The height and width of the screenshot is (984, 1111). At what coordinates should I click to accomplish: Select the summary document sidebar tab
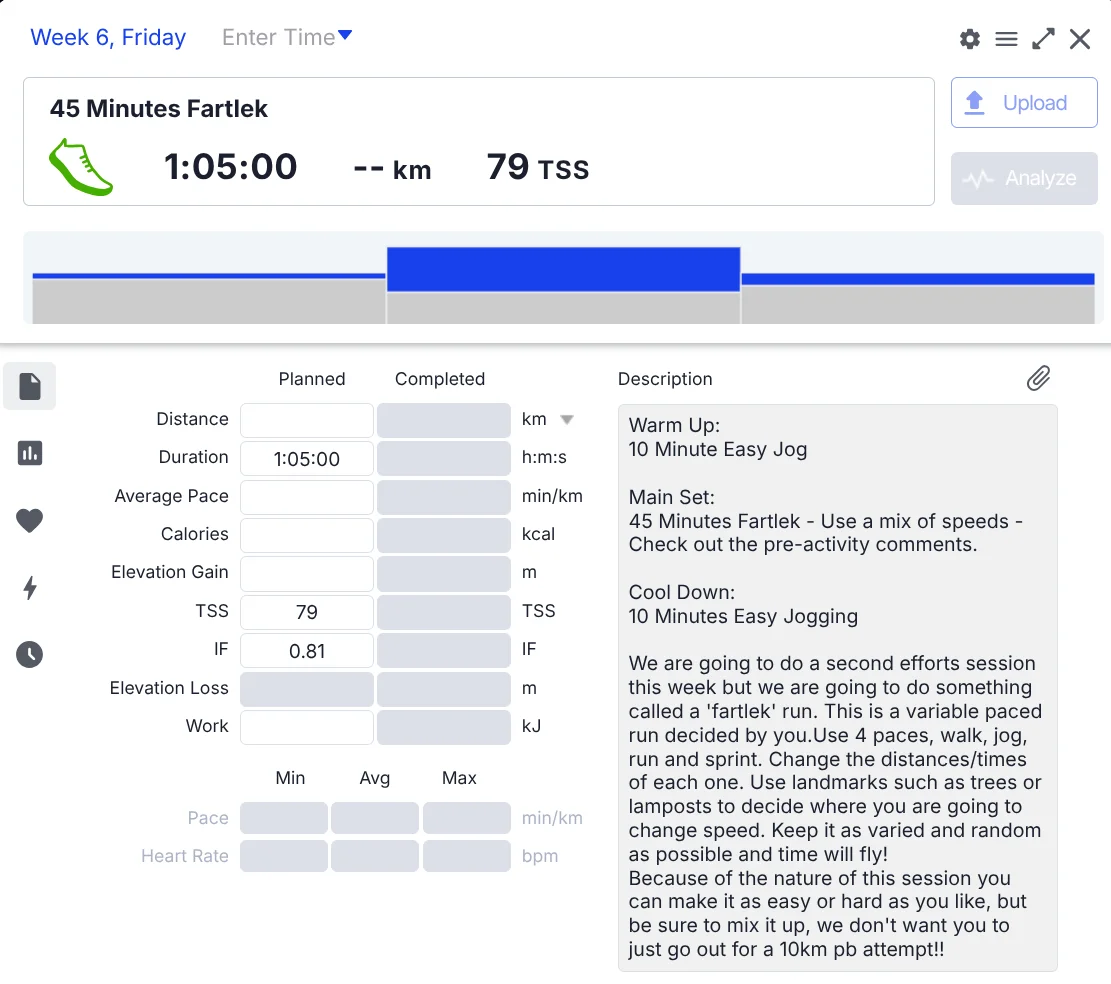point(30,386)
